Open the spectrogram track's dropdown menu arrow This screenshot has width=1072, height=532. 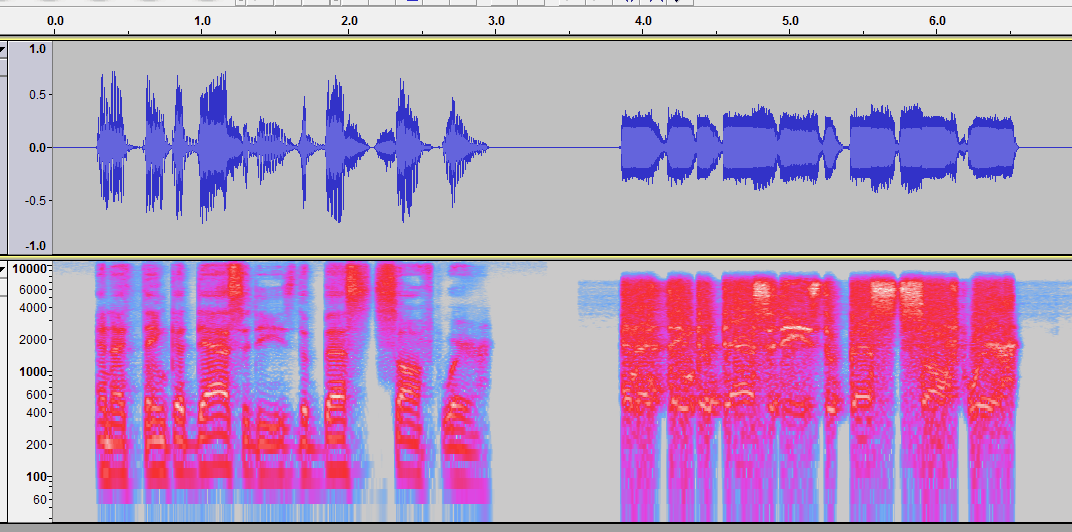[3, 269]
